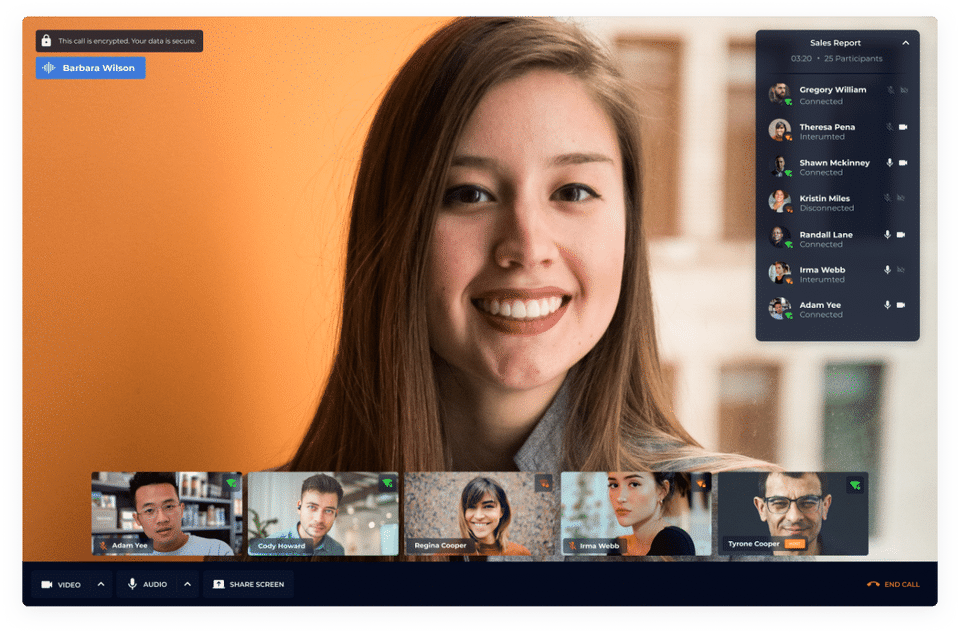Click connection signal icon on Cody Howard thumbnail
The width and height of the screenshot is (960, 634).
tap(387, 483)
